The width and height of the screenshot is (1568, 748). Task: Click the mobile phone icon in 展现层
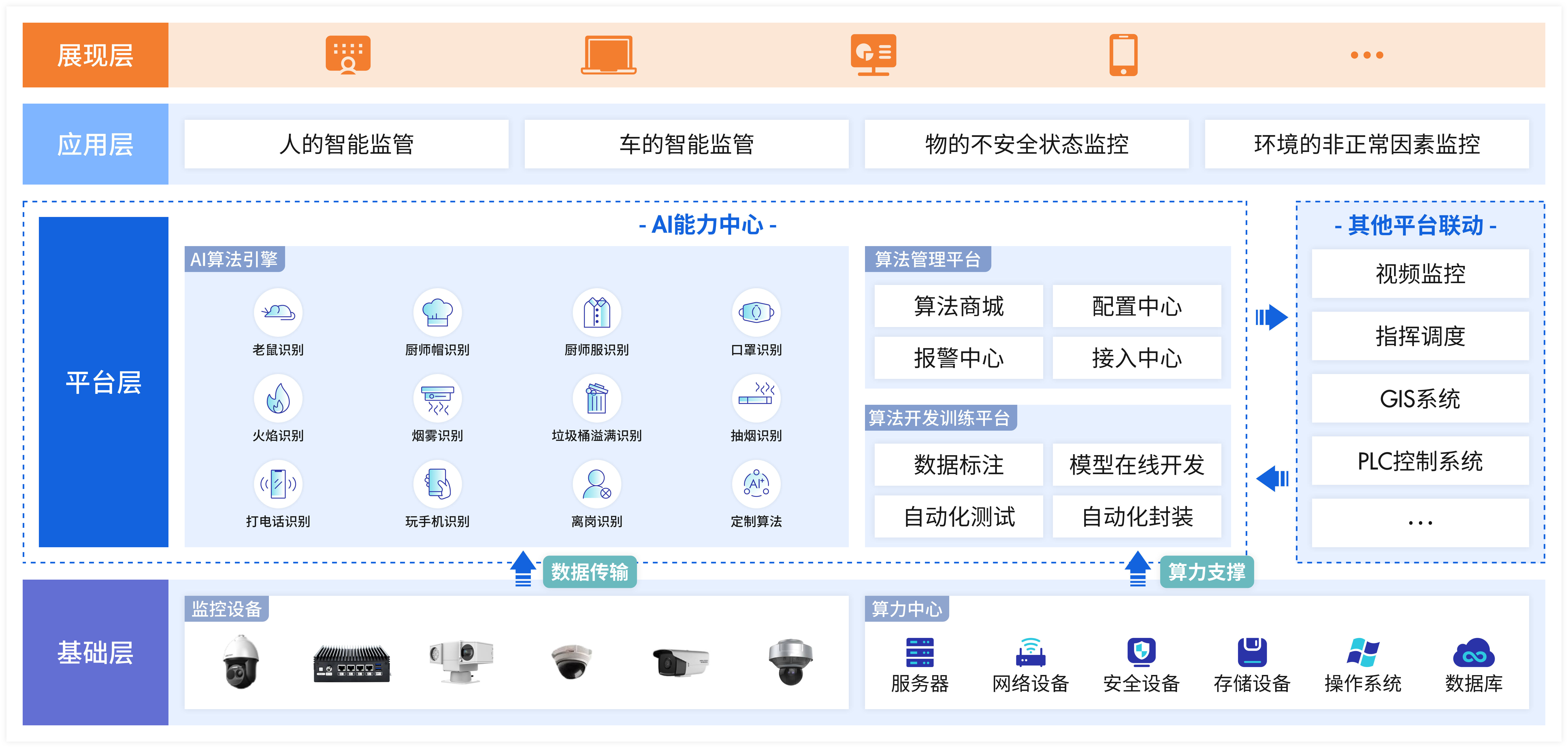point(1124,55)
